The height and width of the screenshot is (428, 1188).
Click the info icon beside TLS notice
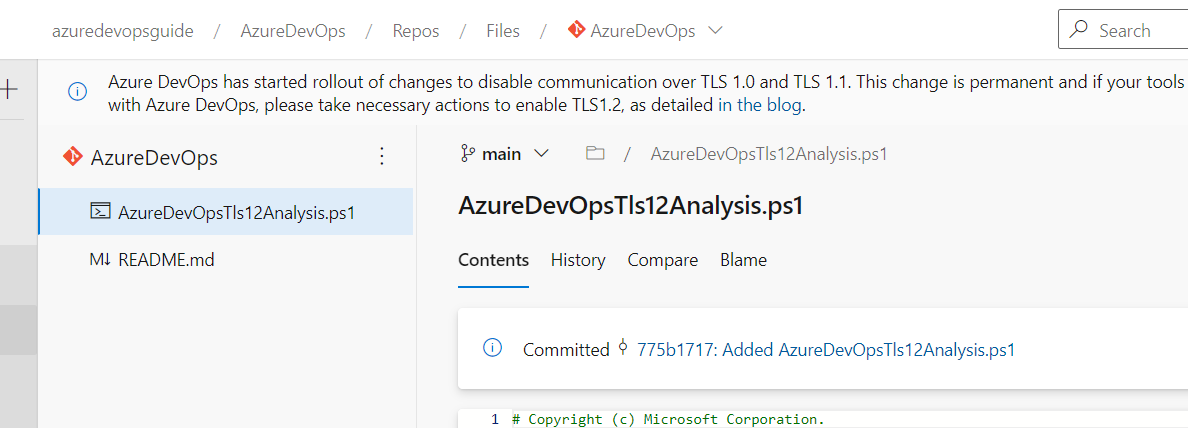(x=77, y=92)
